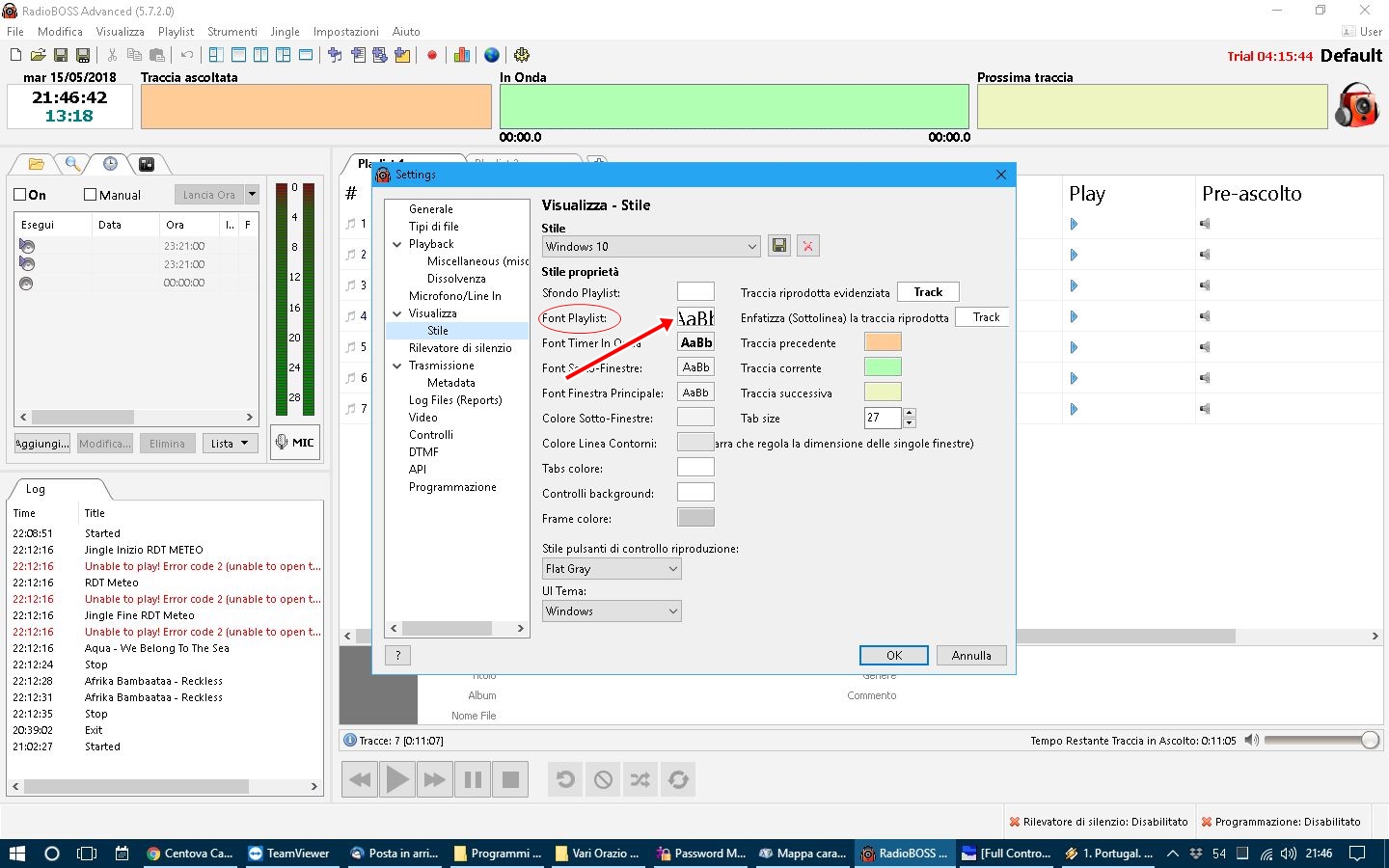This screenshot has width=1389, height=868.
Task: Open the File menu
Action: 15,32
